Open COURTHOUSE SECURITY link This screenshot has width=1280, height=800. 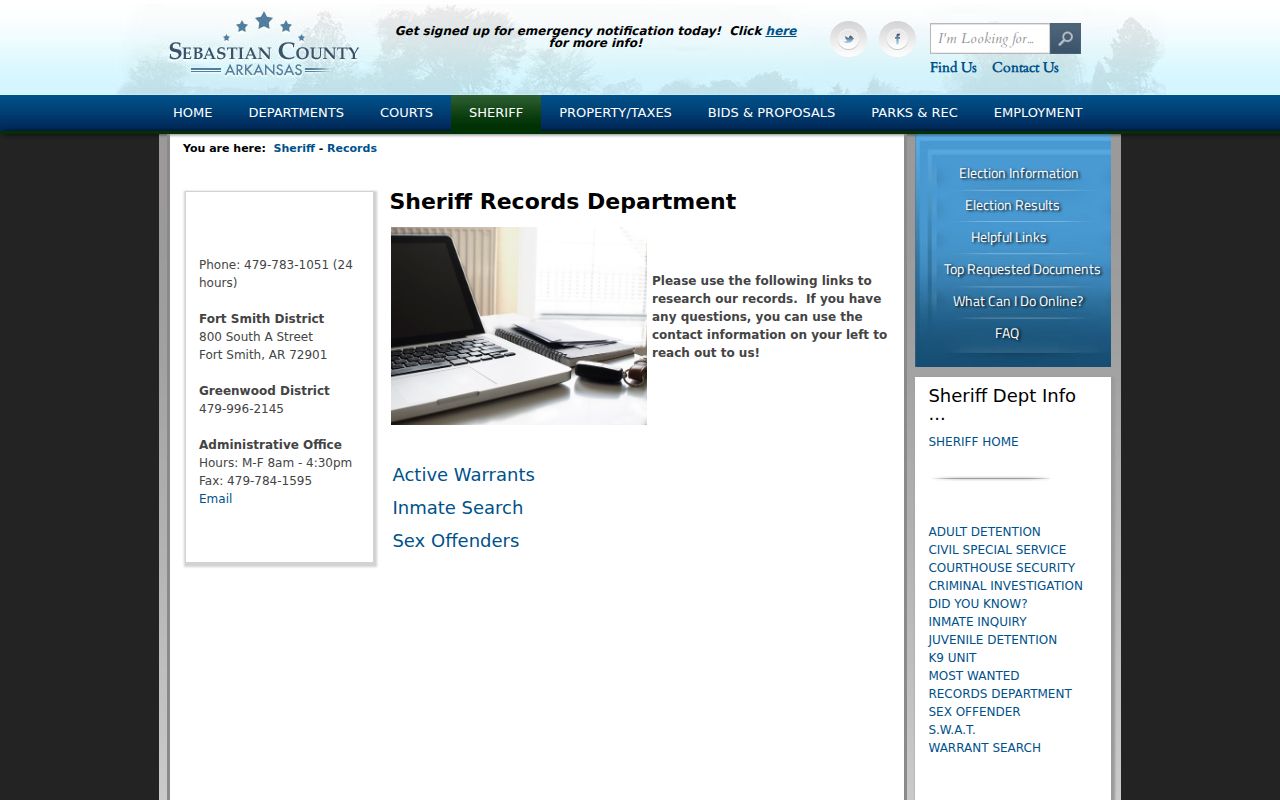tap(1001, 568)
